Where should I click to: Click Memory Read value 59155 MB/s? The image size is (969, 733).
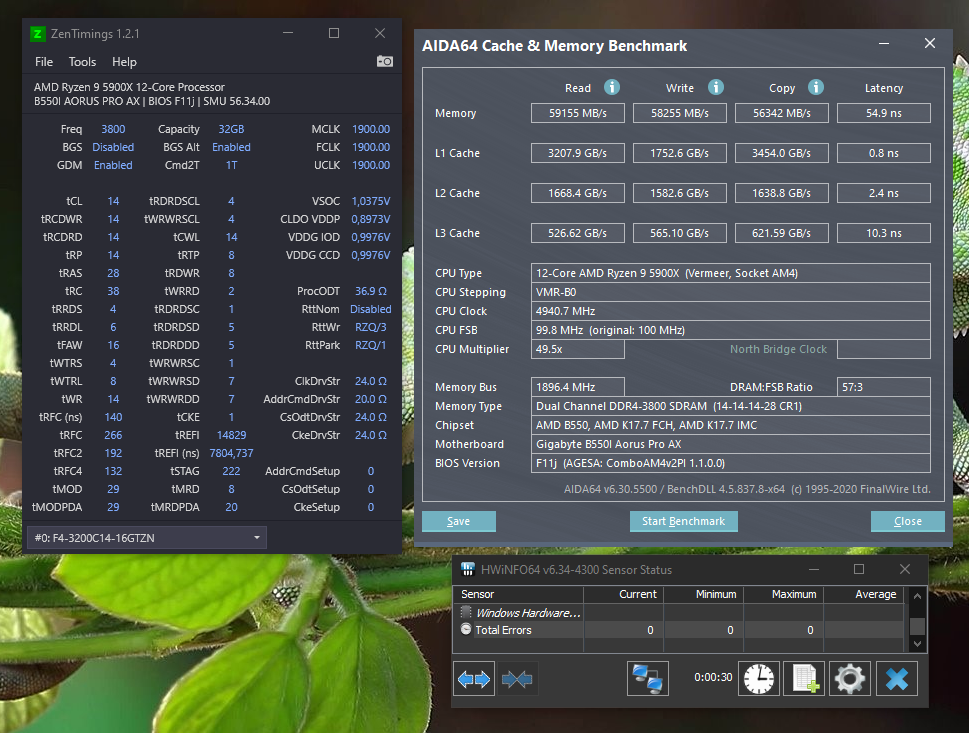point(578,113)
